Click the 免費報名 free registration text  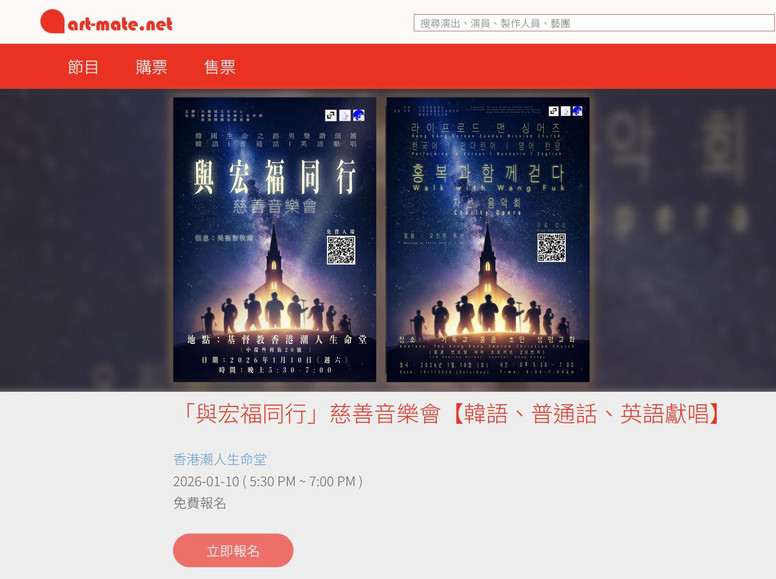pos(200,503)
